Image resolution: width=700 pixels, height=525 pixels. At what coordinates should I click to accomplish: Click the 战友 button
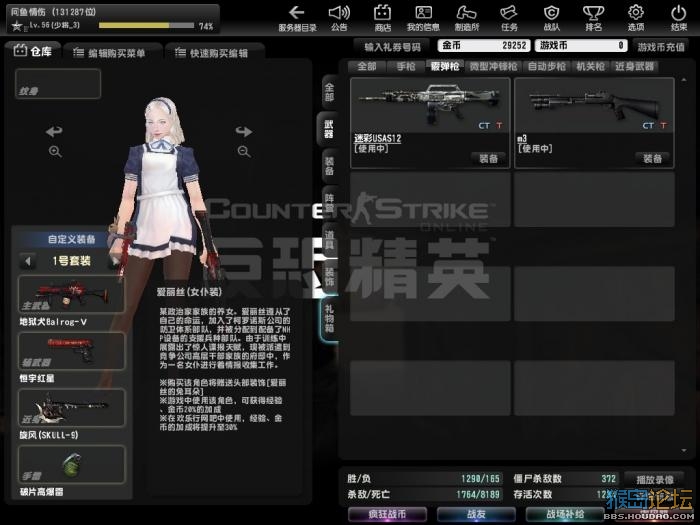click(x=476, y=514)
